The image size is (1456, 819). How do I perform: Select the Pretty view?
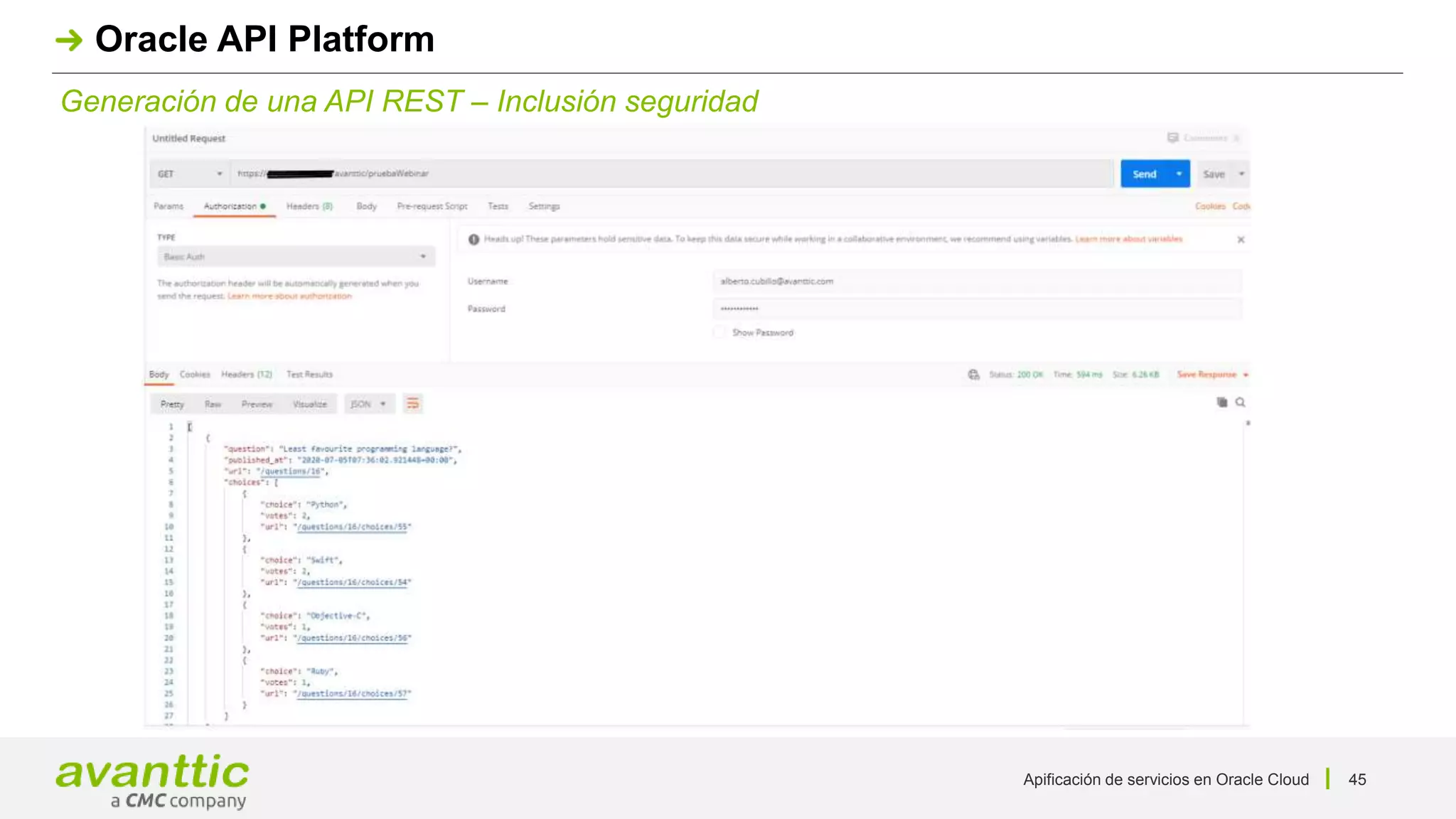click(172, 404)
